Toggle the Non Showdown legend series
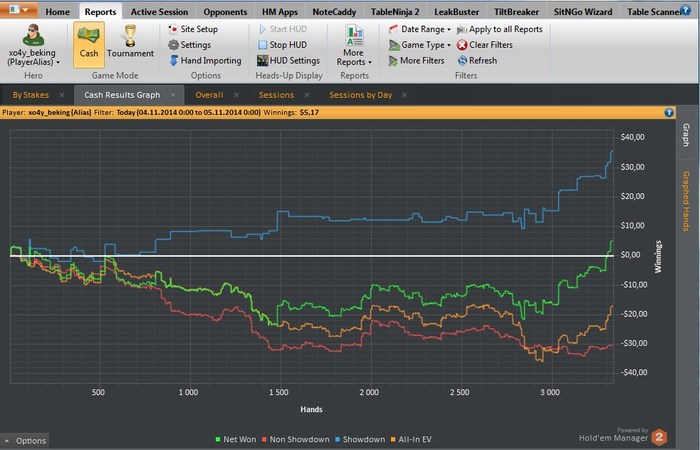 (x=295, y=440)
